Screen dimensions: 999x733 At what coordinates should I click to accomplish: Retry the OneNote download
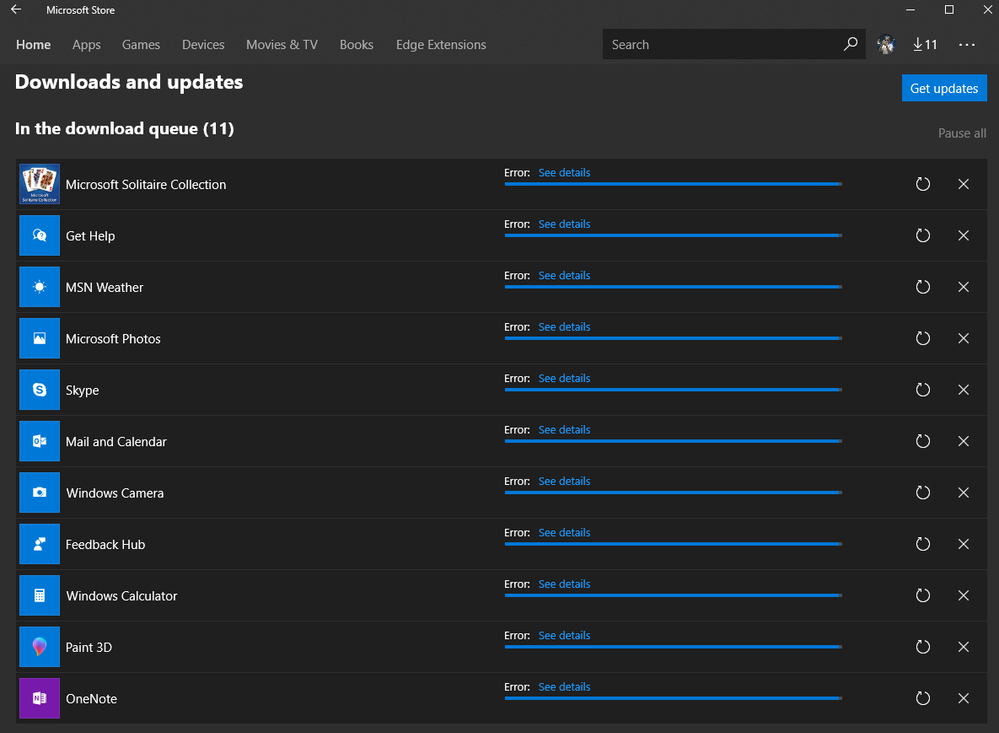click(923, 699)
